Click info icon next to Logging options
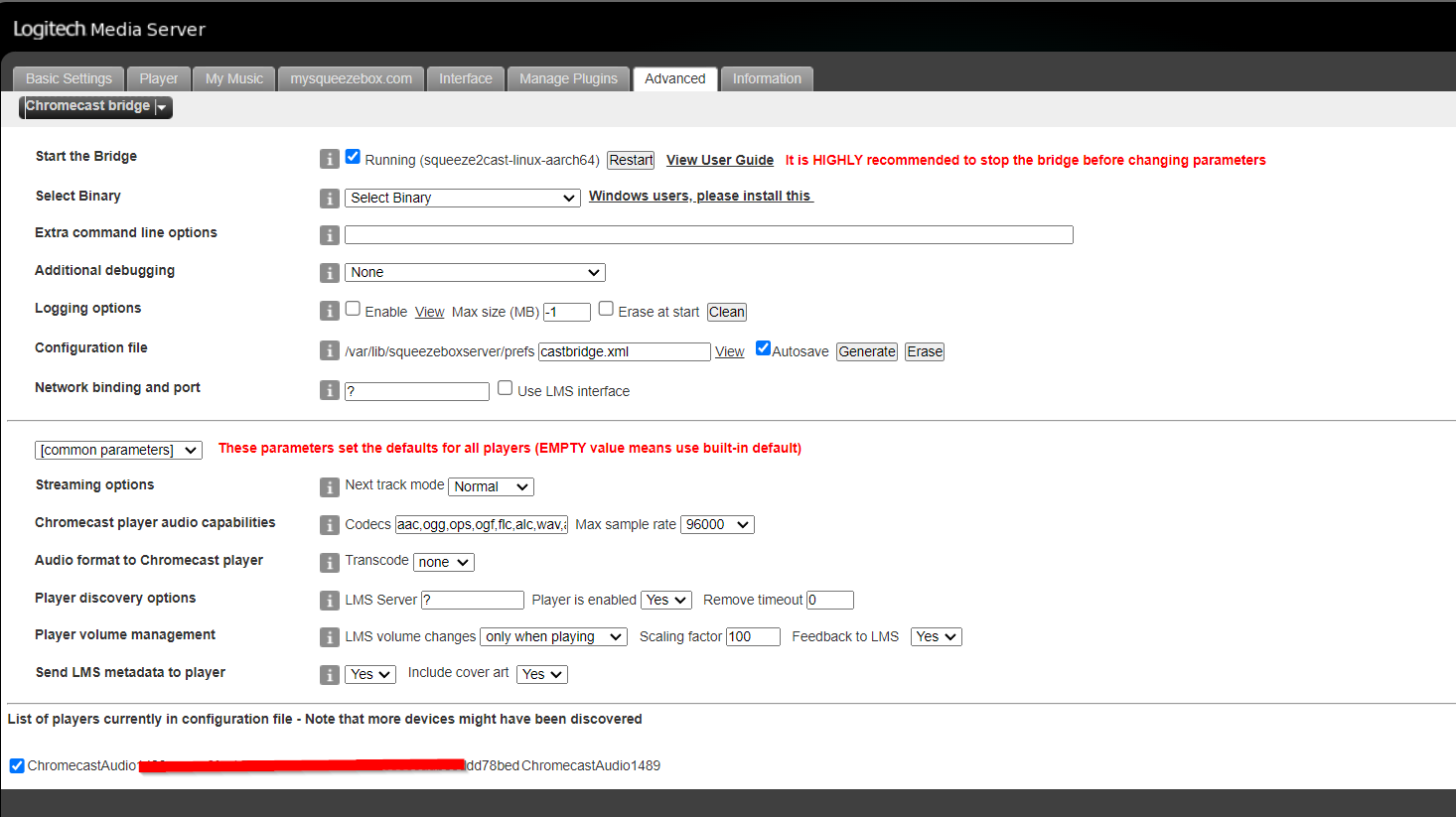The width and height of the screenshot is (1456, 817). pos(330,311)
